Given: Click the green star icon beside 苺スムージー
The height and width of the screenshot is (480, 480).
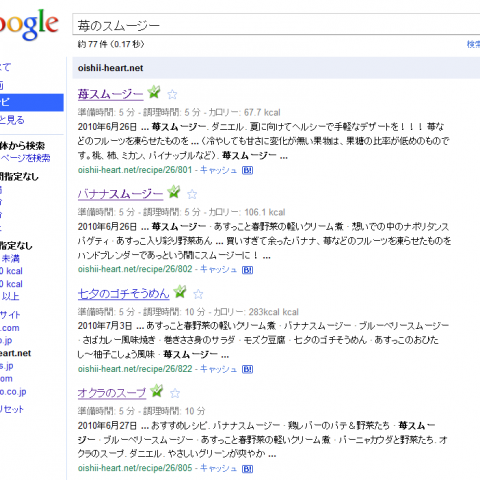Looking at the screenshot, I should (154, 92).
